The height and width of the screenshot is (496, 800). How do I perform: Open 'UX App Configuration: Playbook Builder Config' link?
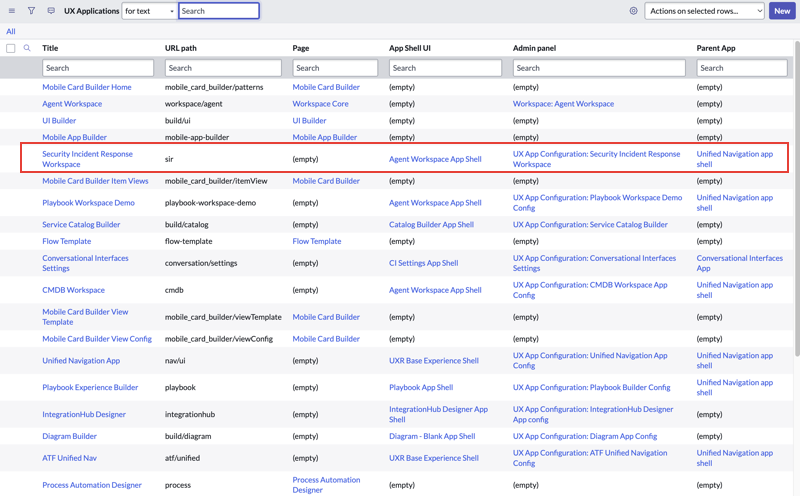591,387
